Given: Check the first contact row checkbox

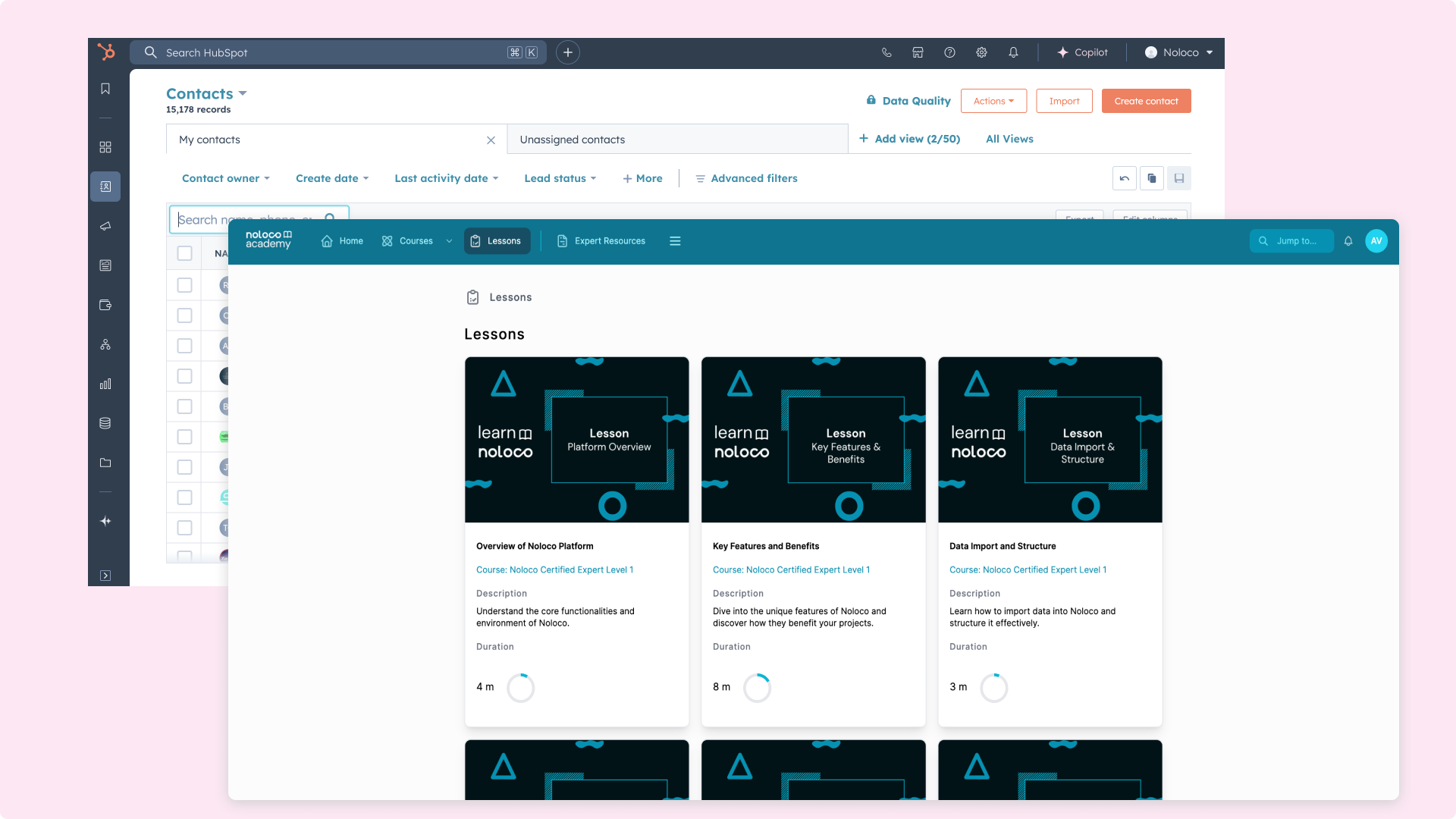Looking at the screenshot, I should point(184,285).
